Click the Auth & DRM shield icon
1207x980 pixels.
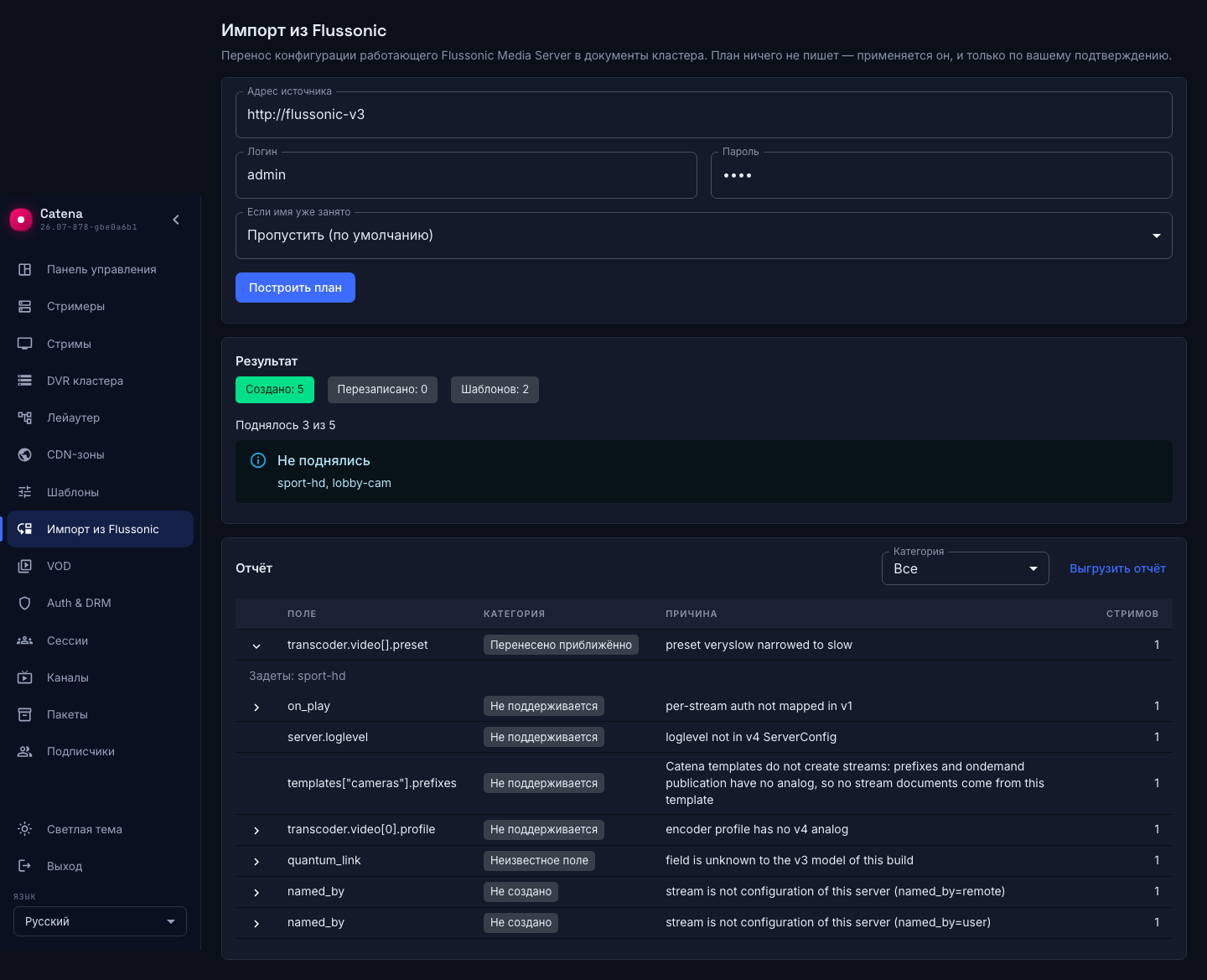pyautogui.click(x=25, y=603)
